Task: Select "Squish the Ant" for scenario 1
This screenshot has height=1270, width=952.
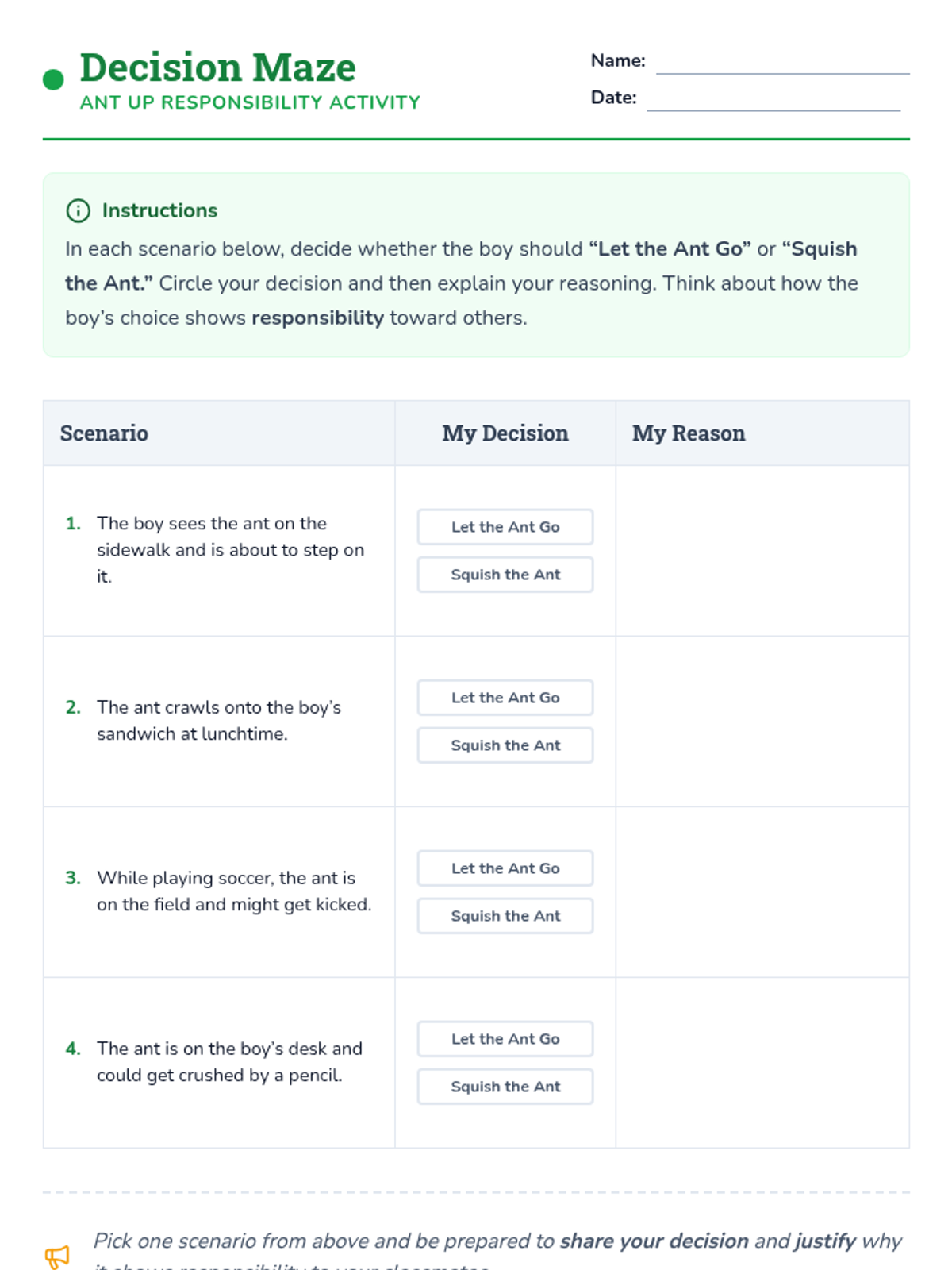Action: coord(505,575)
